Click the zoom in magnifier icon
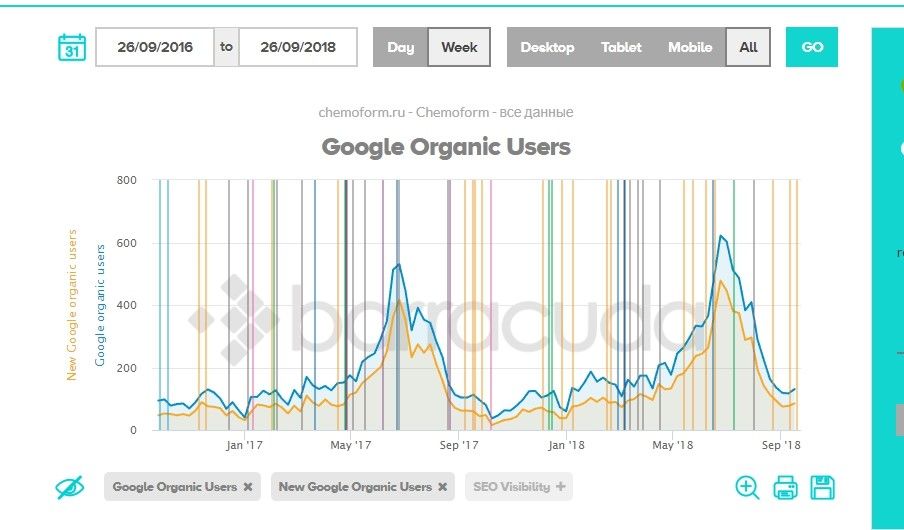Viewport: 904px width, 530px height. (x=747, y=487)
